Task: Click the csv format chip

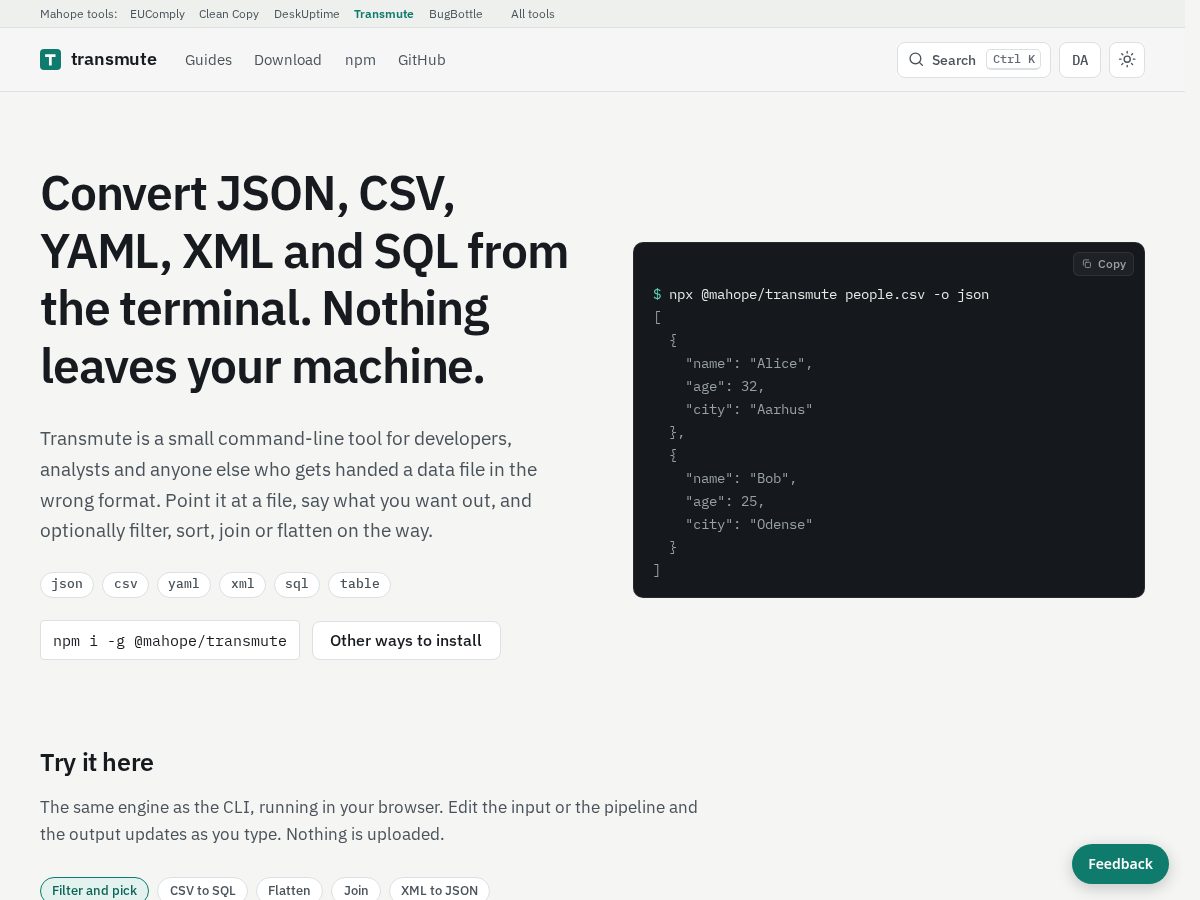Action: 126,584
